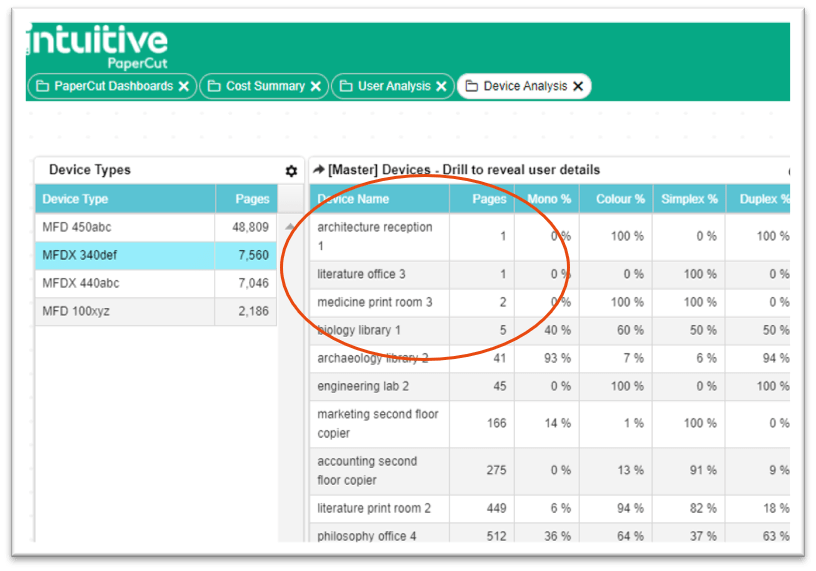Click folder icon on User Analysis tab
Screen dimensions: 816x571
[346, 86]
